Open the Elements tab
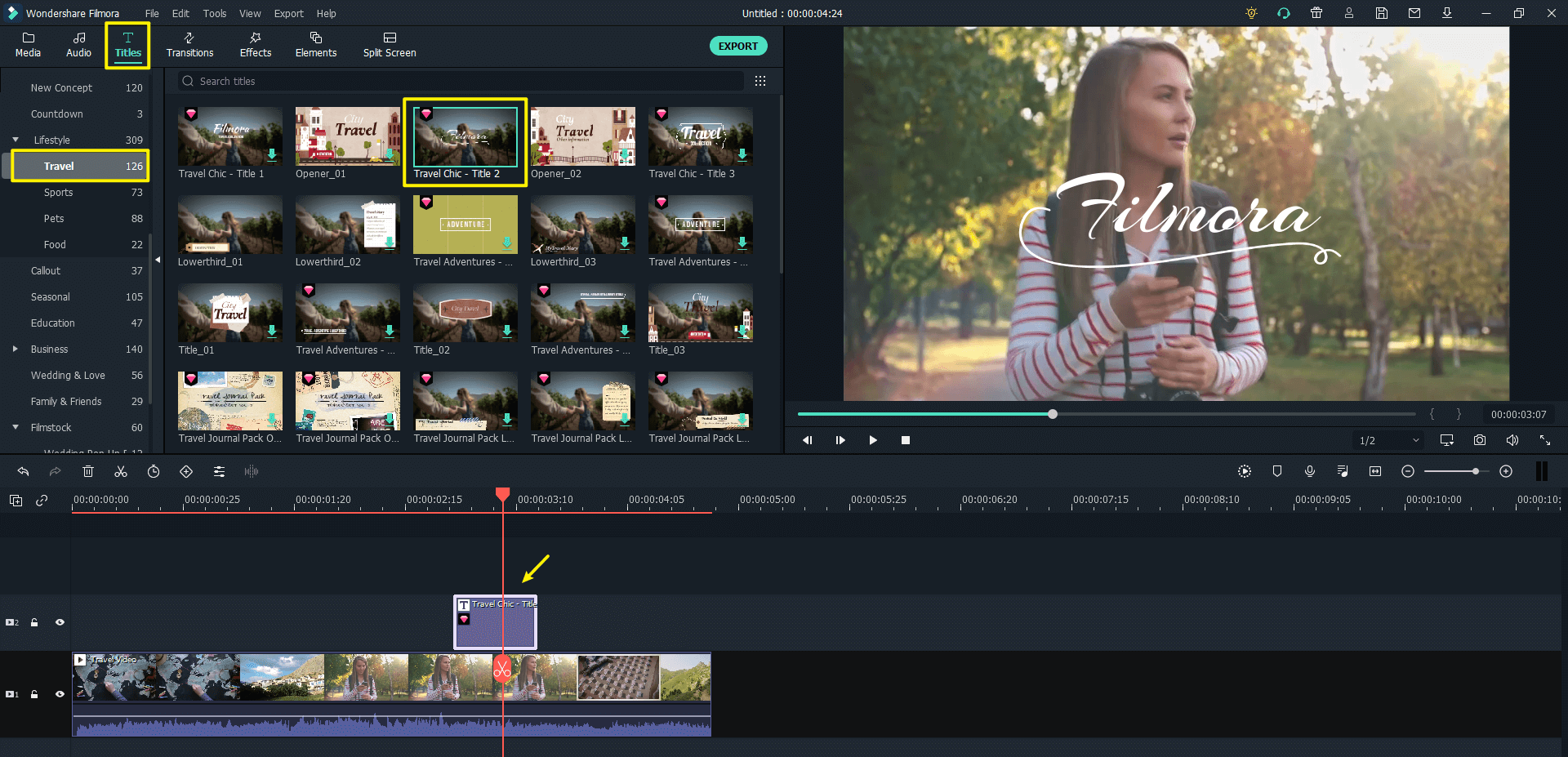Screen dimensions: 1568x757 point(316,45)
